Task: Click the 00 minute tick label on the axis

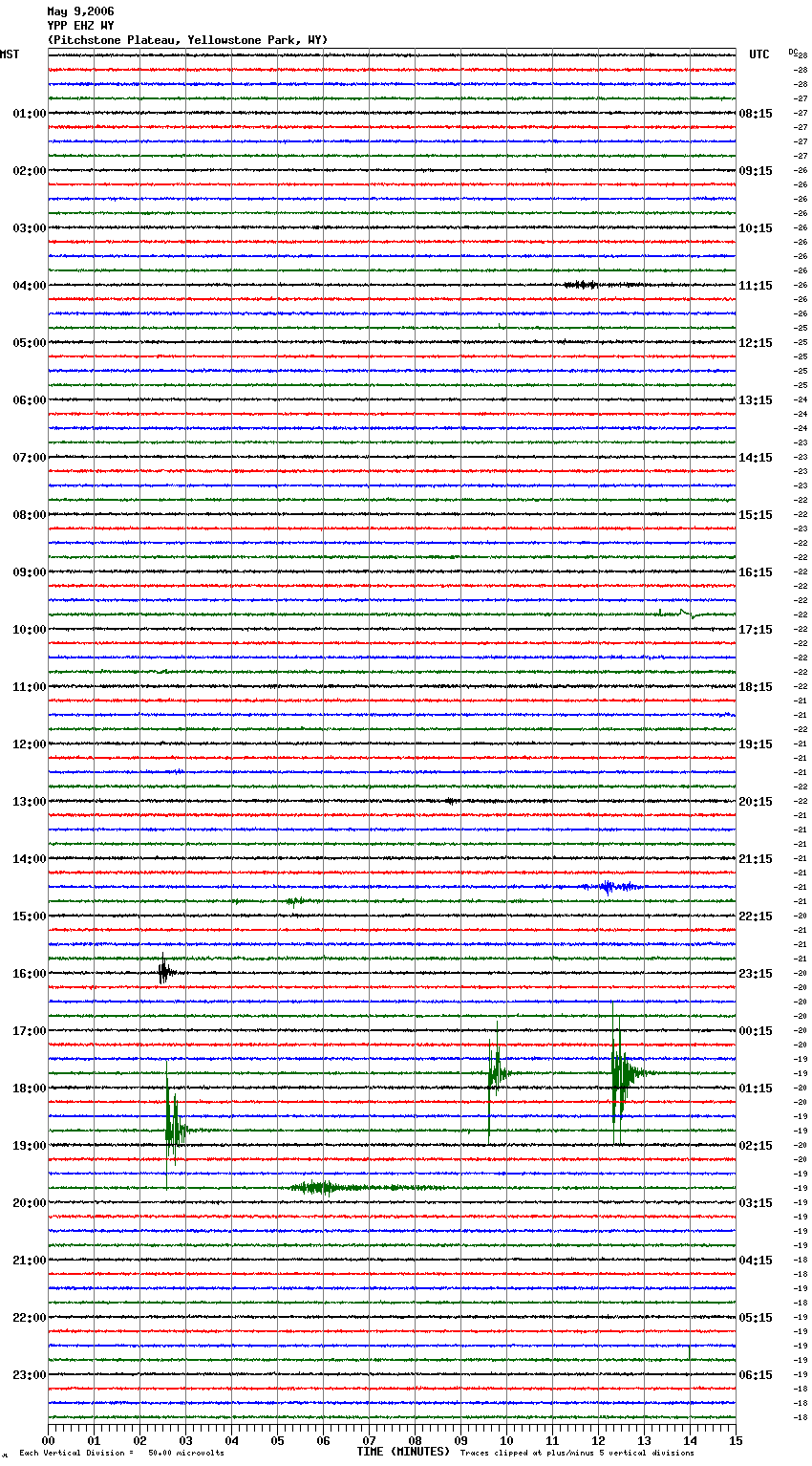Action: pyautogui.click(x=48, y=1440)
